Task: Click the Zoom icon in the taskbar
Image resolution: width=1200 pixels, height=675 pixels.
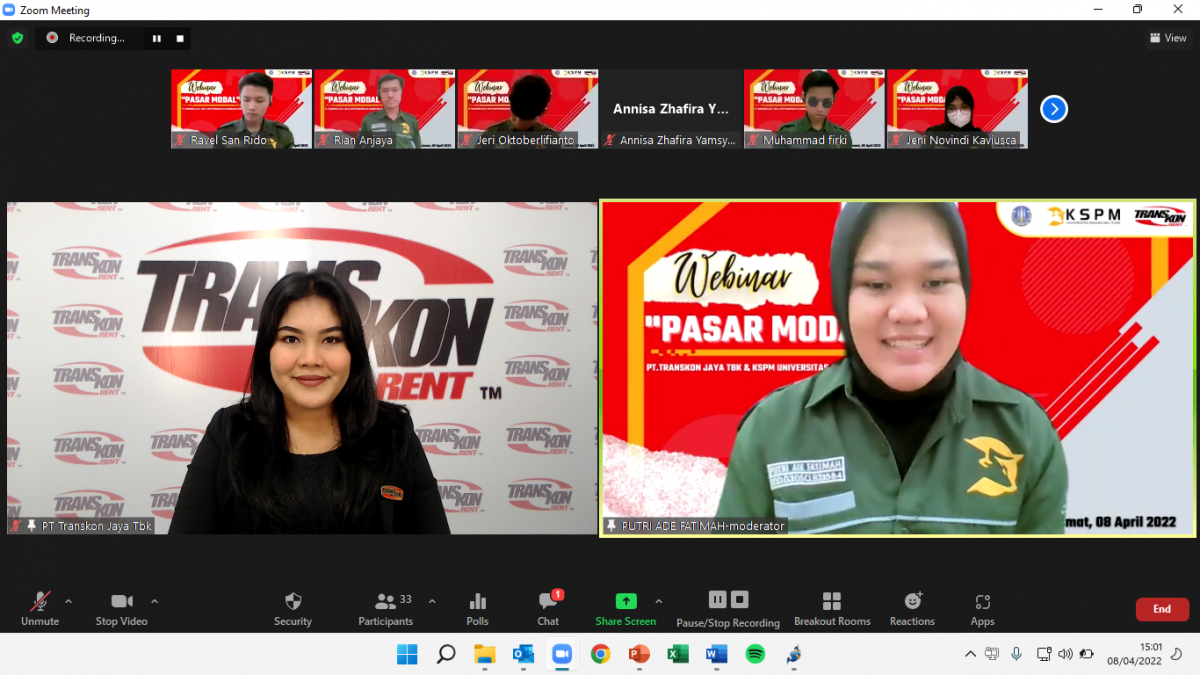Action: [x=562, y=654]
